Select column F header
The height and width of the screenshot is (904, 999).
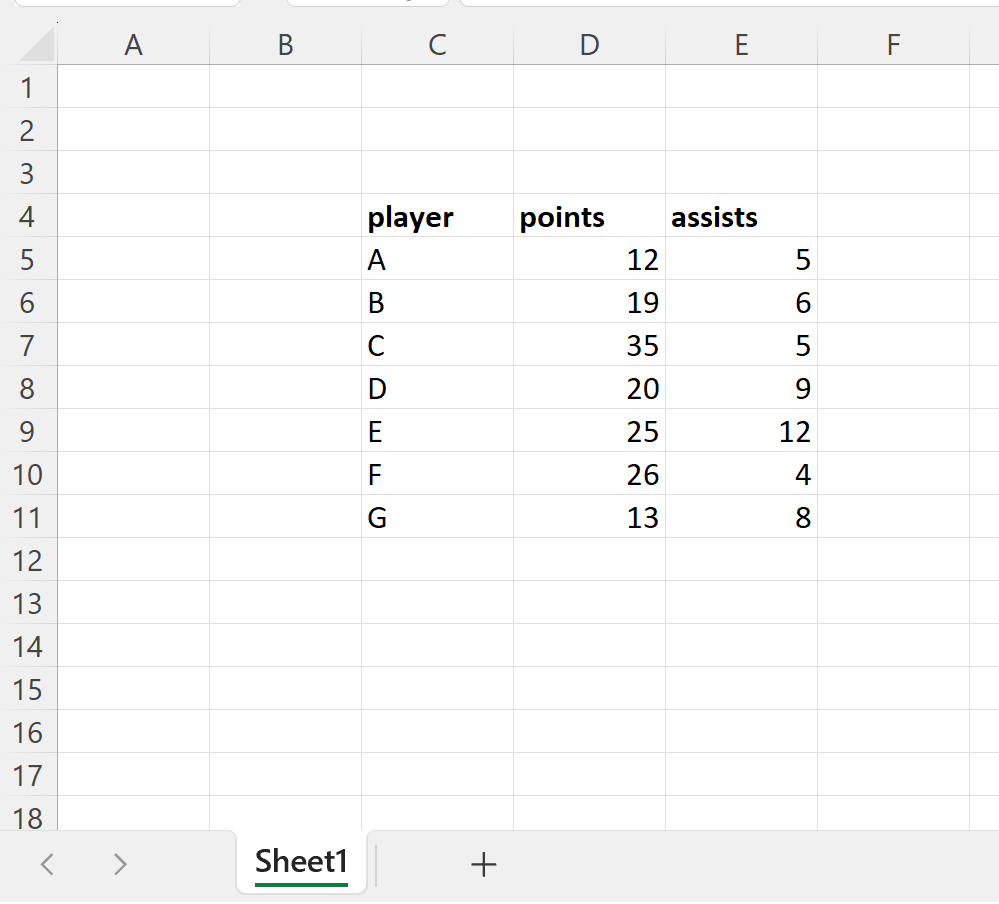pyautogui.click(x=893, y=44)
